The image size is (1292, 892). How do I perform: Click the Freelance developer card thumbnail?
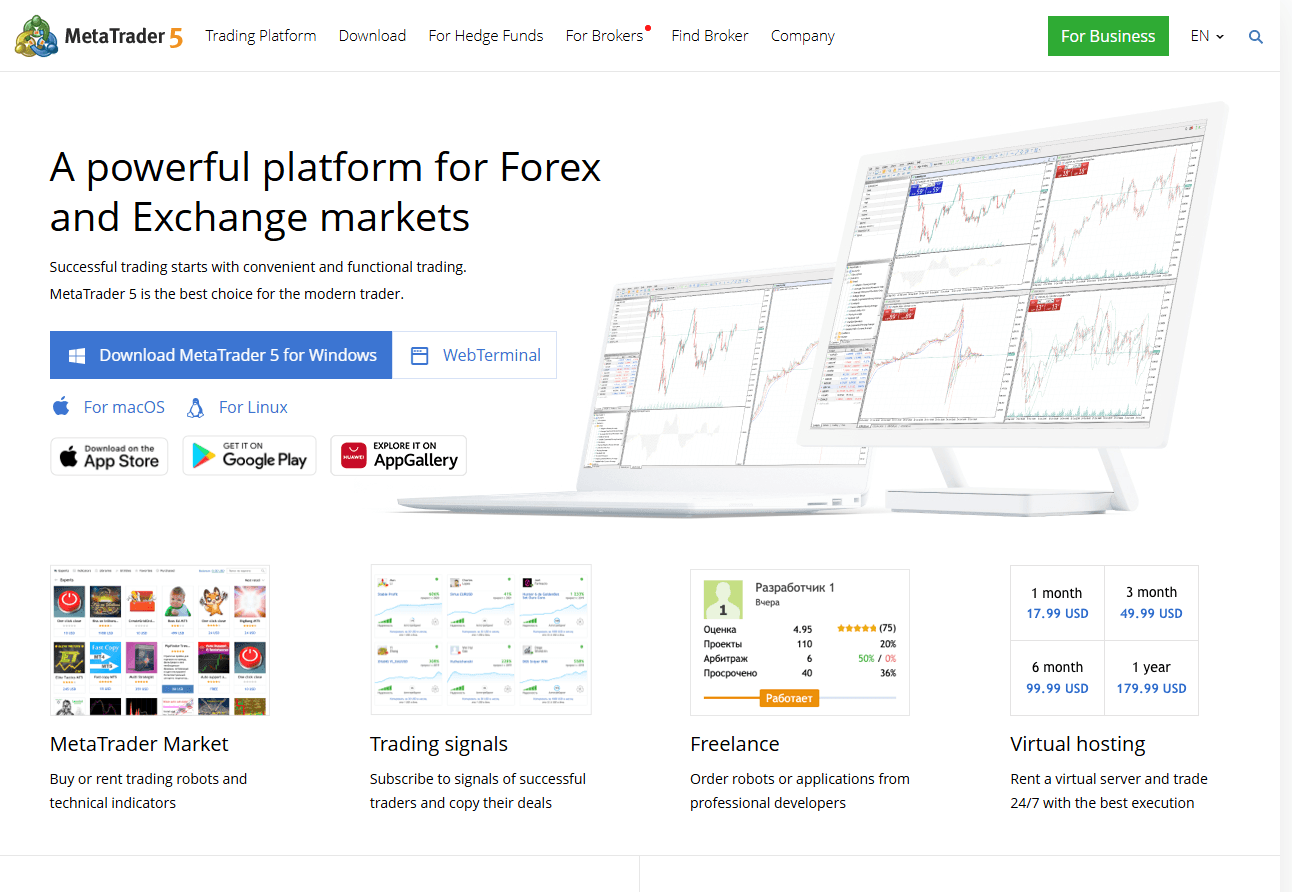pyautogui.click(x=799, y=642)
